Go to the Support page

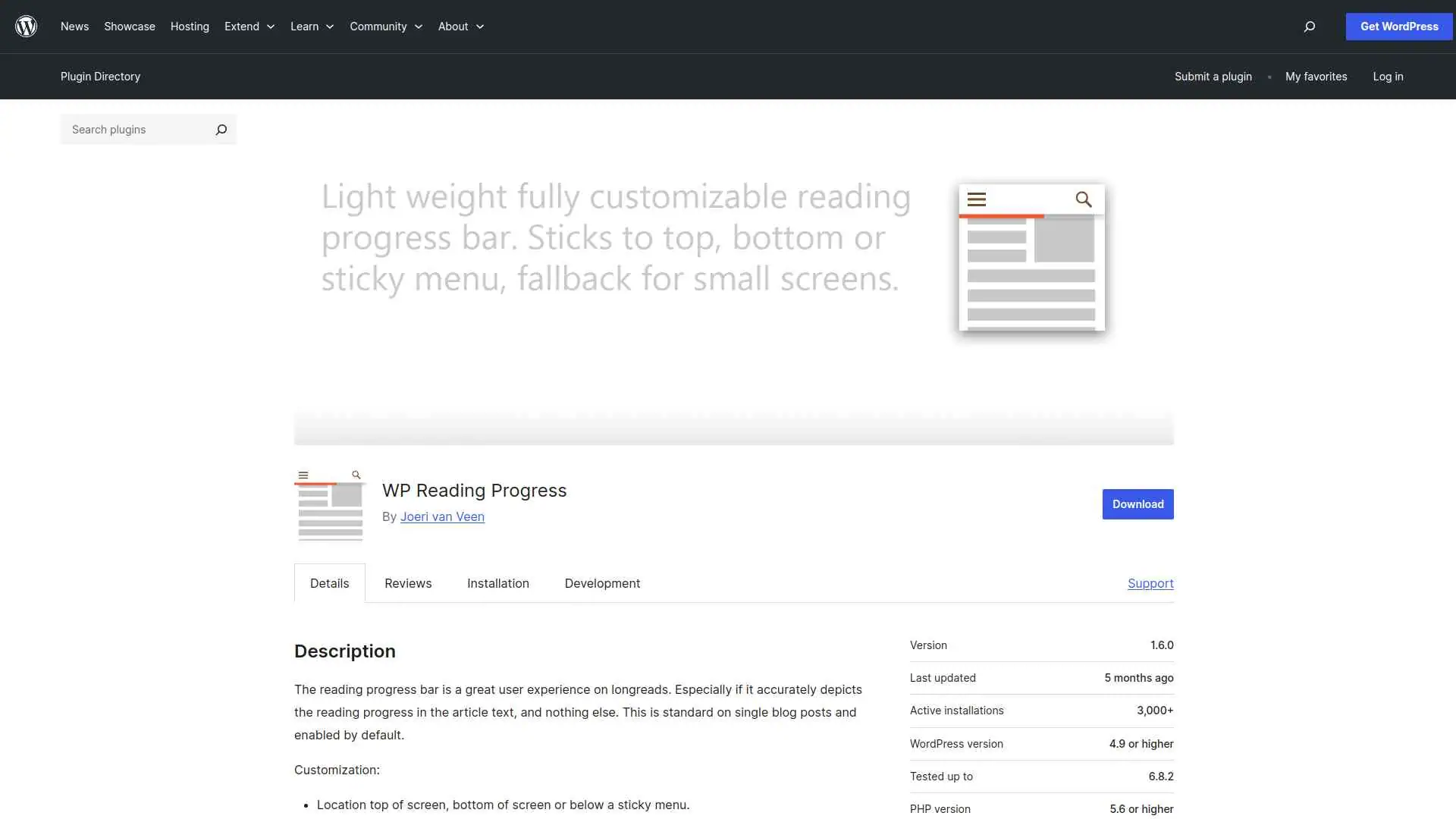1150,583
